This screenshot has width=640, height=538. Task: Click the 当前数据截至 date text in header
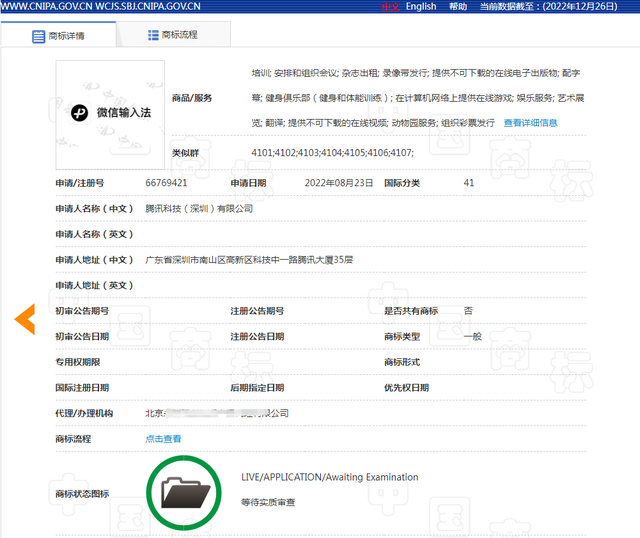coord(549,7)
